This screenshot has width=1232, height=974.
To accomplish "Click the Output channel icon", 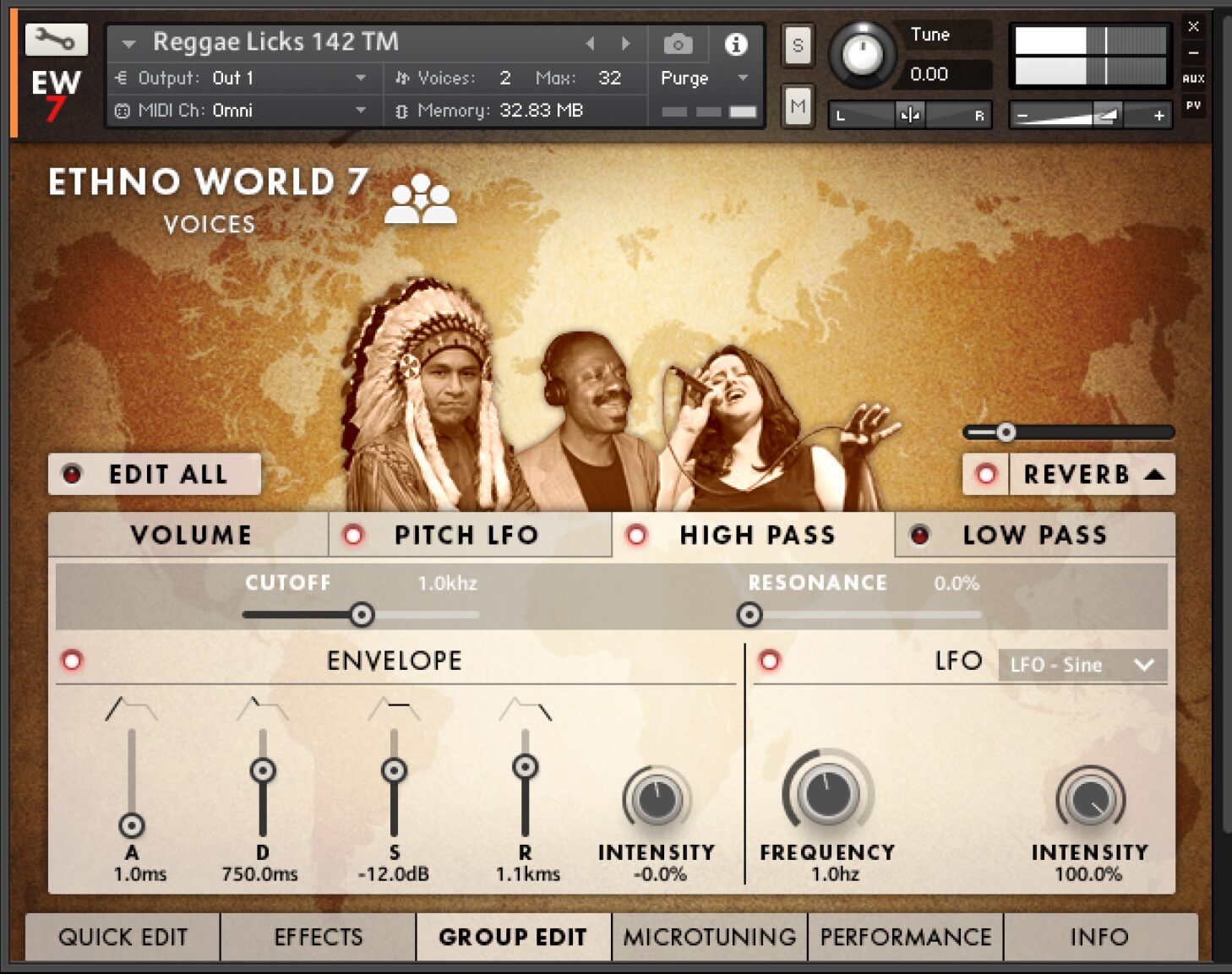I will (122, 78).
